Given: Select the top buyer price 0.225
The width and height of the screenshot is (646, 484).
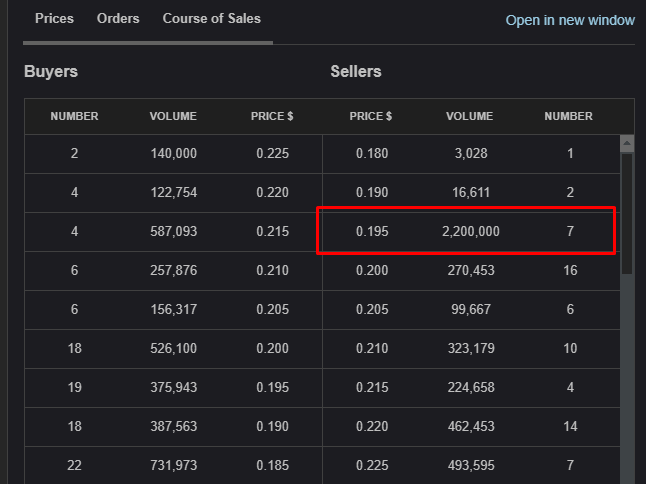Looking at the screenshot, I should [x=272, y=154].
